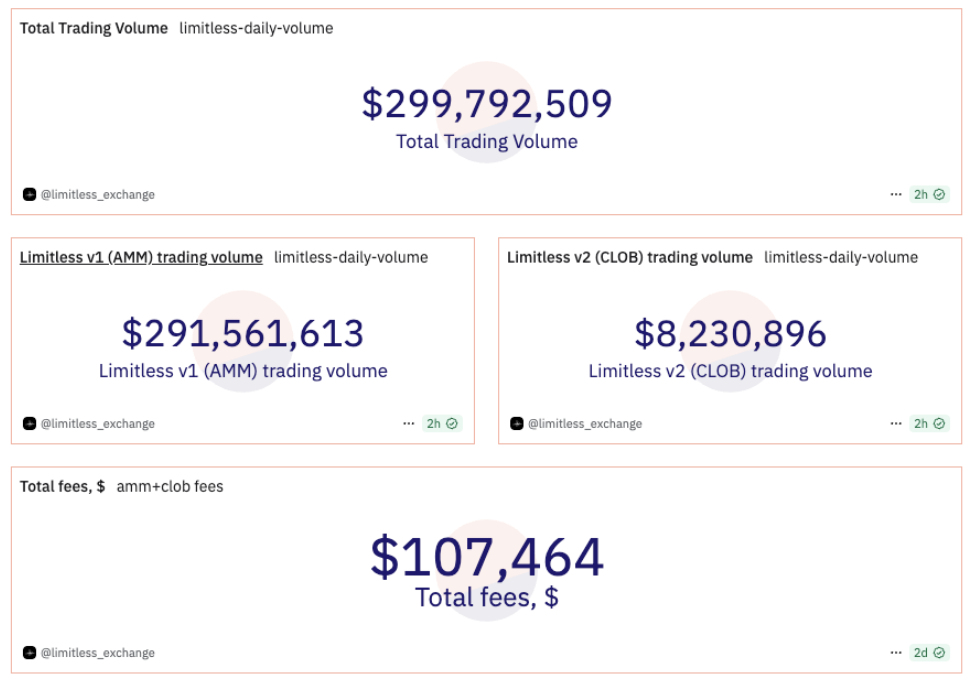Viewport: 978px width, 690px height.
Task: Click the avatar icon in Limitless v2 (CLOB) panel
Action: click(x=517, y=424)
